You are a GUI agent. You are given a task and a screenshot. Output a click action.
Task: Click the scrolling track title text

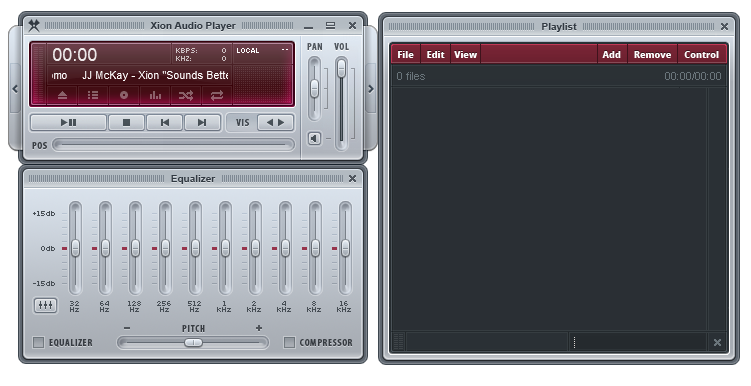coord(140,76)
